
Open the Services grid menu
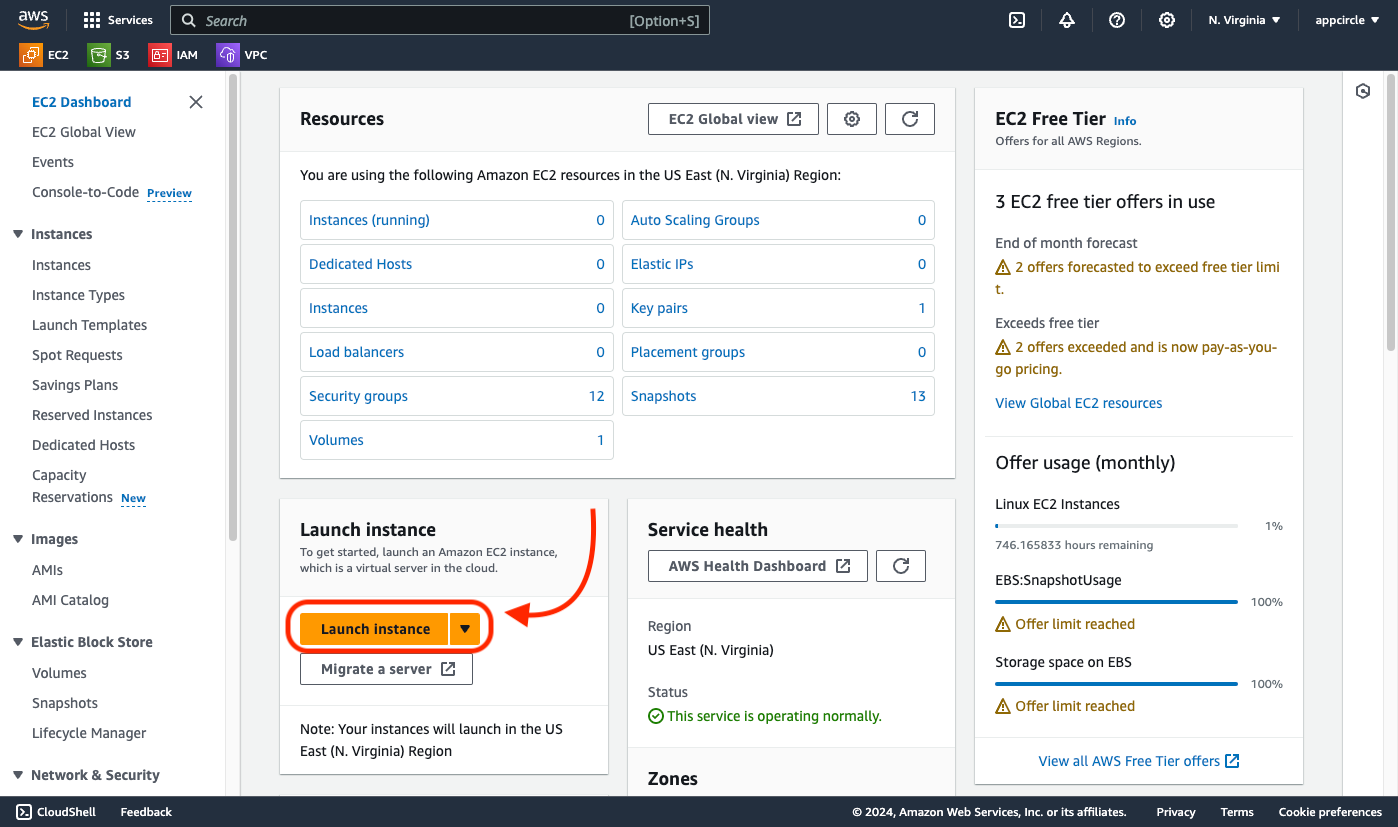pos(118,20)
